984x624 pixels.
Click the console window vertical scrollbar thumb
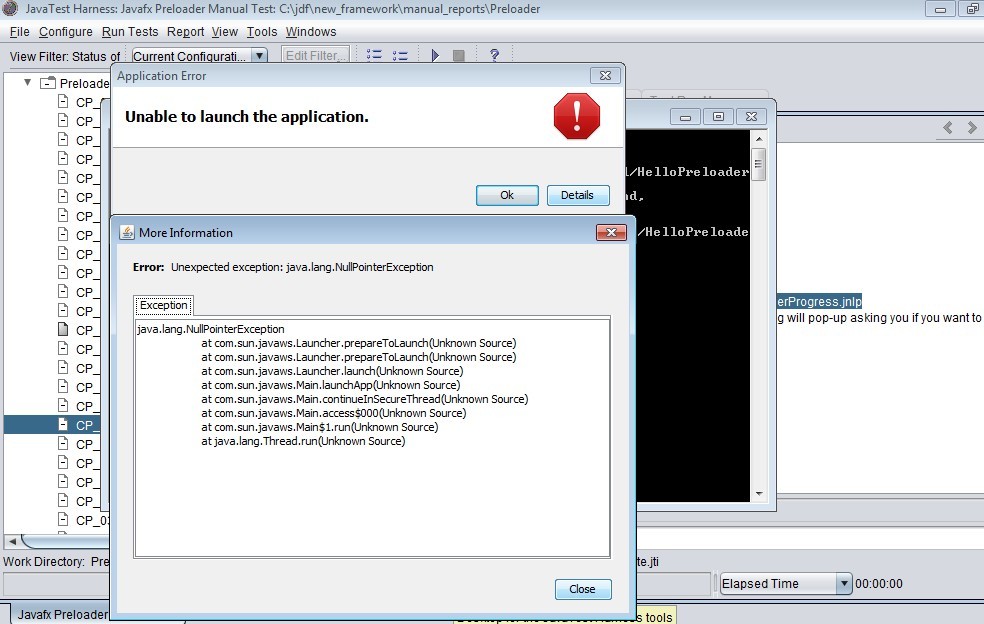click(x=759, y=166)
